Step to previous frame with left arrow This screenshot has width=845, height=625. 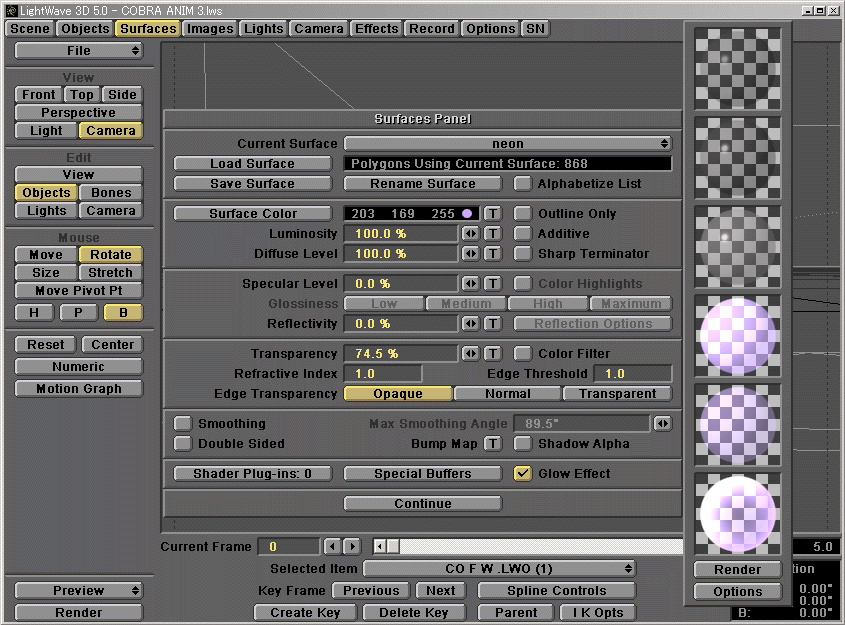[x=332, y=547]
